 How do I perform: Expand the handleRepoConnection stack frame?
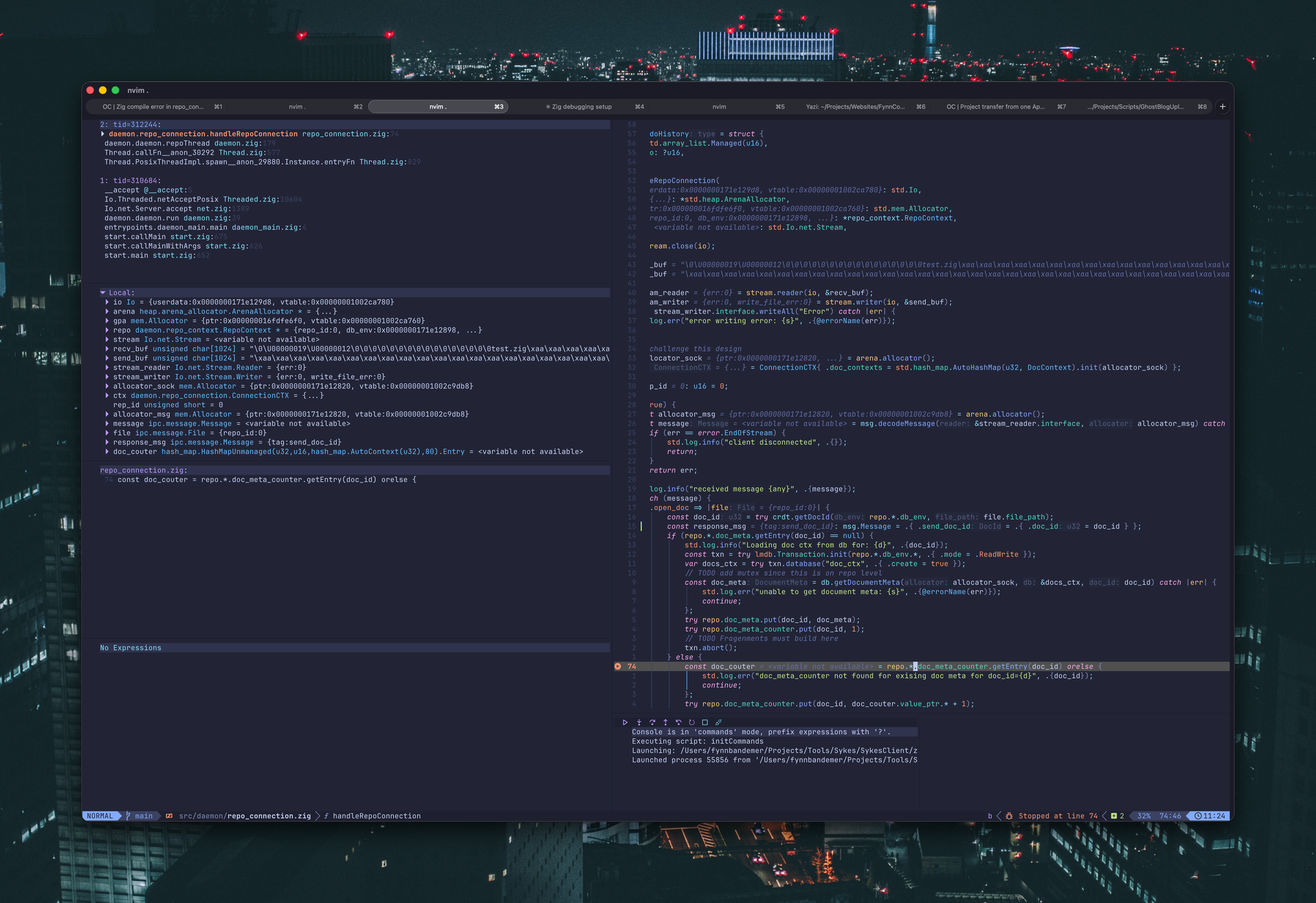(103, 133)
